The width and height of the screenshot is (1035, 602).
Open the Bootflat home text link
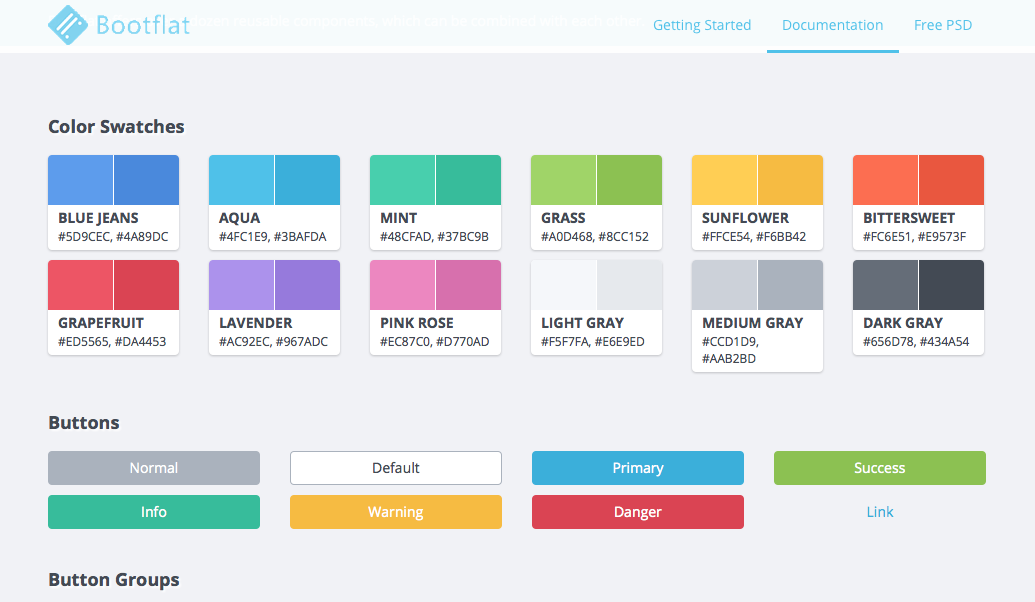pyautogui.click(x=143, y=25)
